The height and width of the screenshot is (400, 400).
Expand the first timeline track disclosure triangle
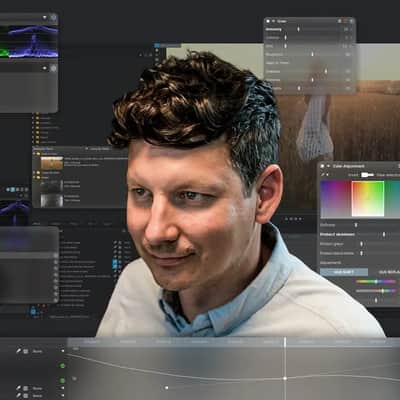[x=63, y=351]
